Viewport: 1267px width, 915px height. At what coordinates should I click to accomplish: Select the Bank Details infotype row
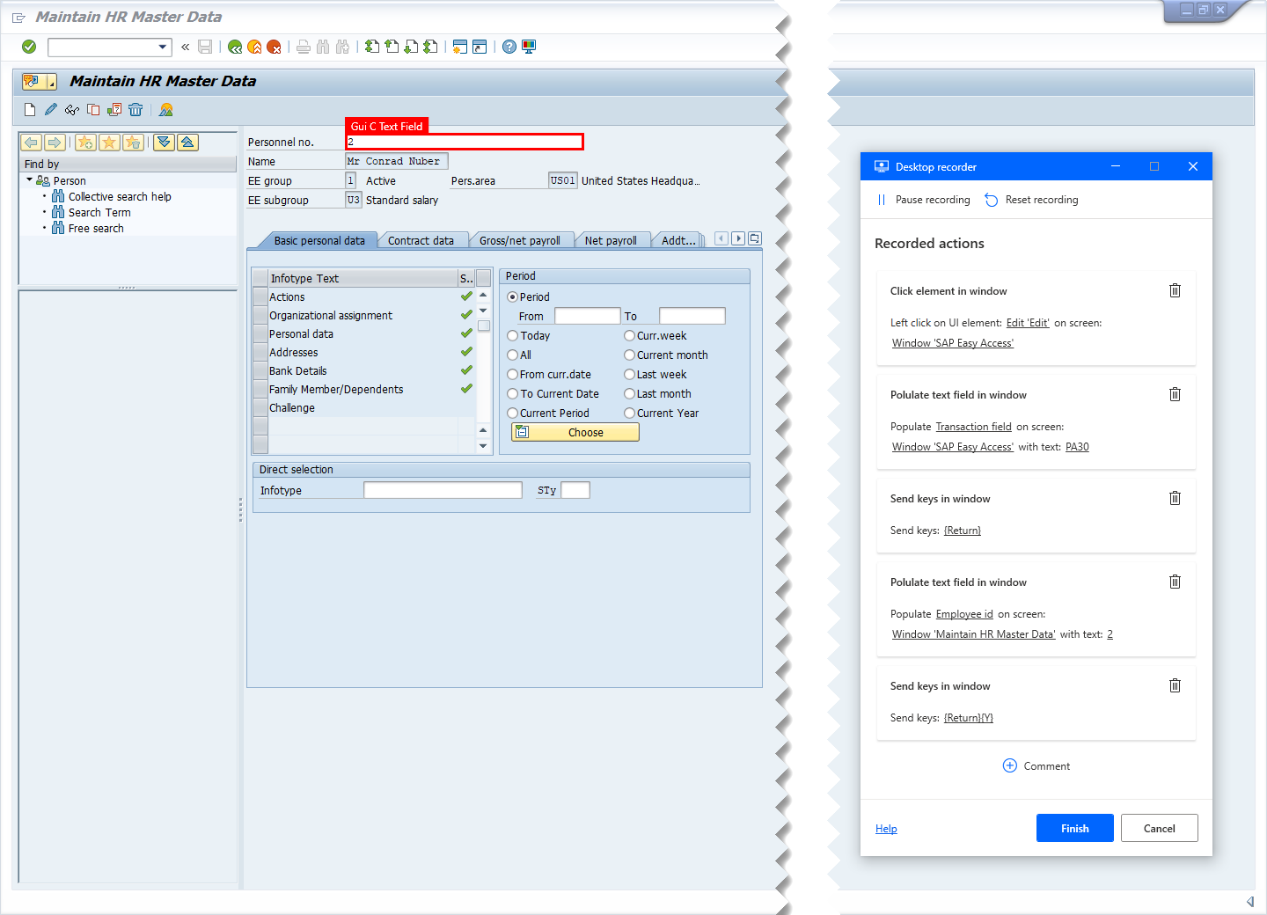[x=363, y=371]
